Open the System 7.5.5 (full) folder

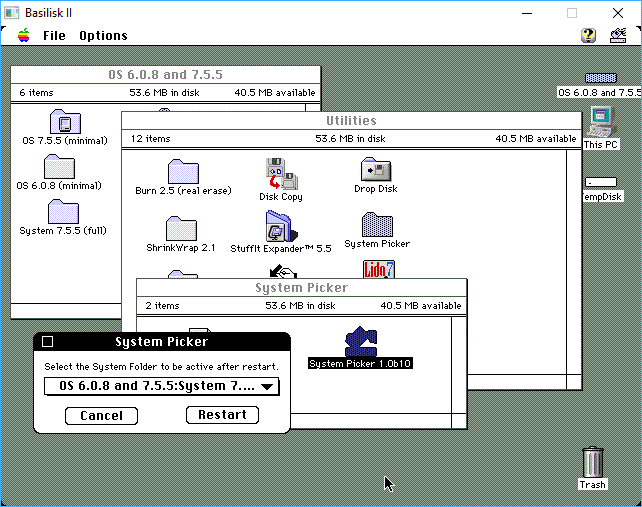click(x=63, y=212)
